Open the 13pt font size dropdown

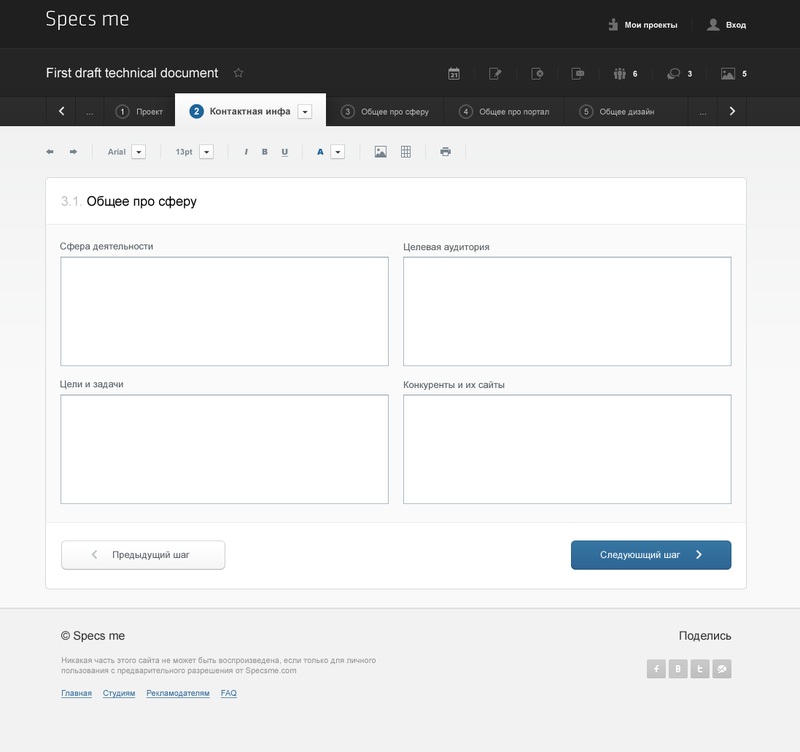coord(206,152)
